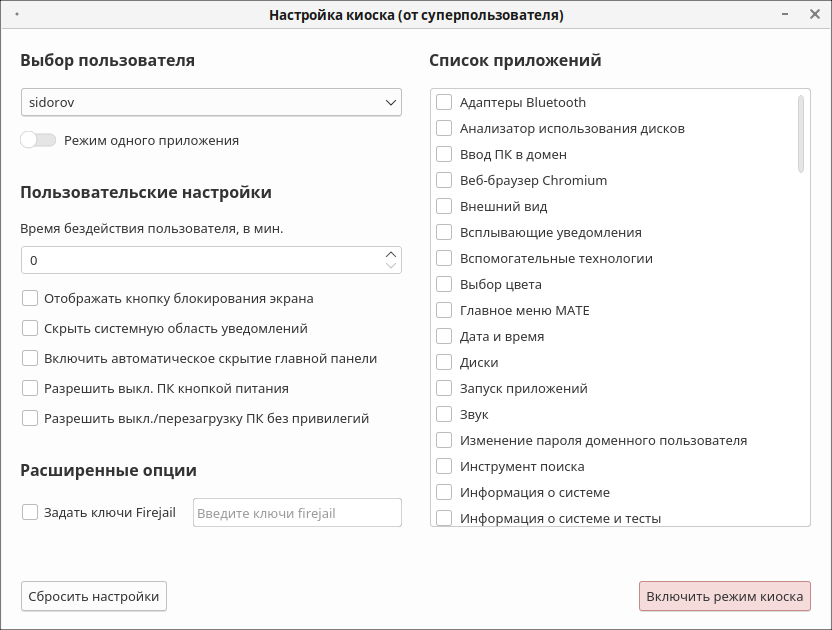
Task: Check the MATE main menu application
Action: coord(444,310)
